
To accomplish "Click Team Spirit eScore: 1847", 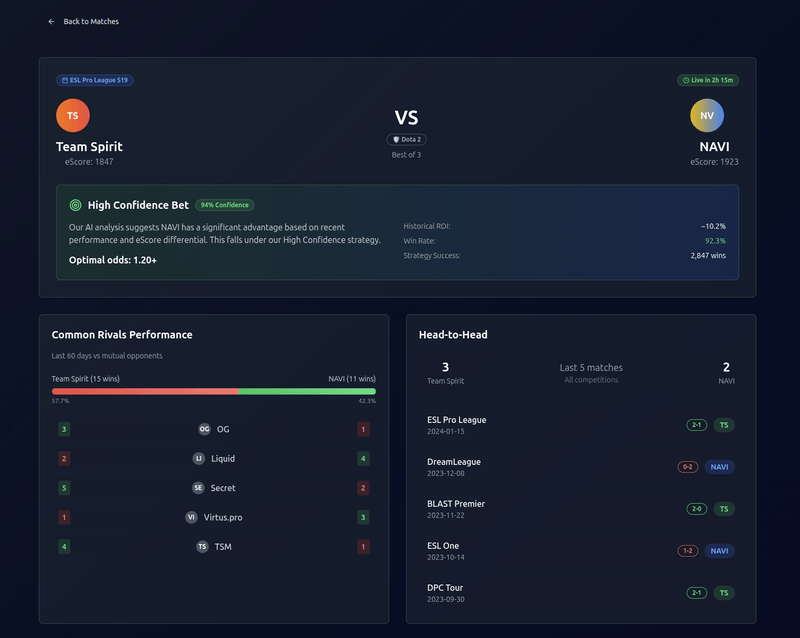I will click(x=89, y=162).
